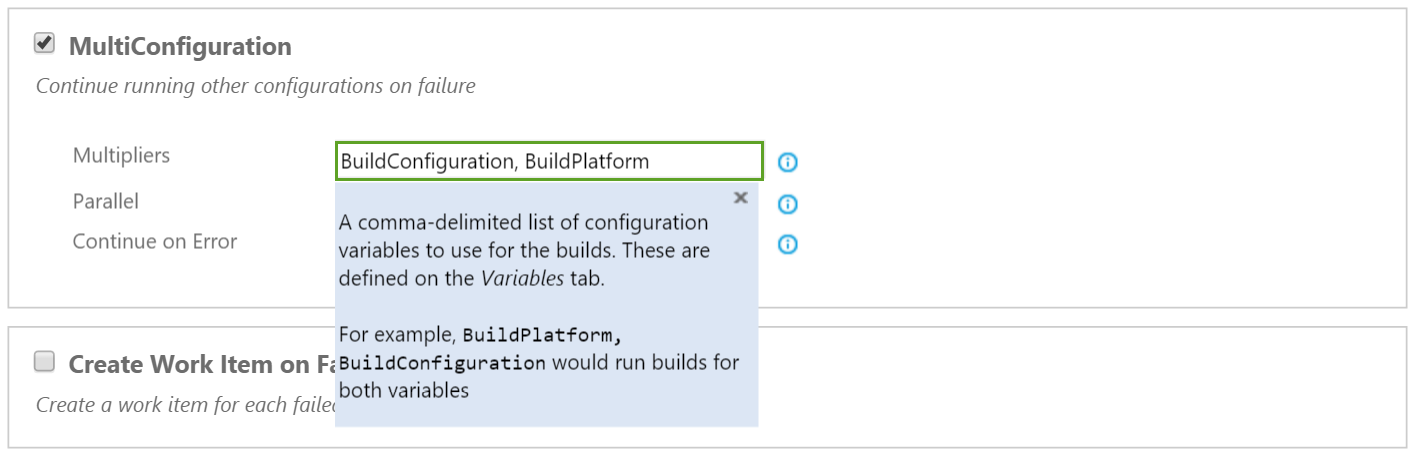Click into the Multipliers text field
Viewport: 1414px width, 454px height.
[x=549, y=161]
